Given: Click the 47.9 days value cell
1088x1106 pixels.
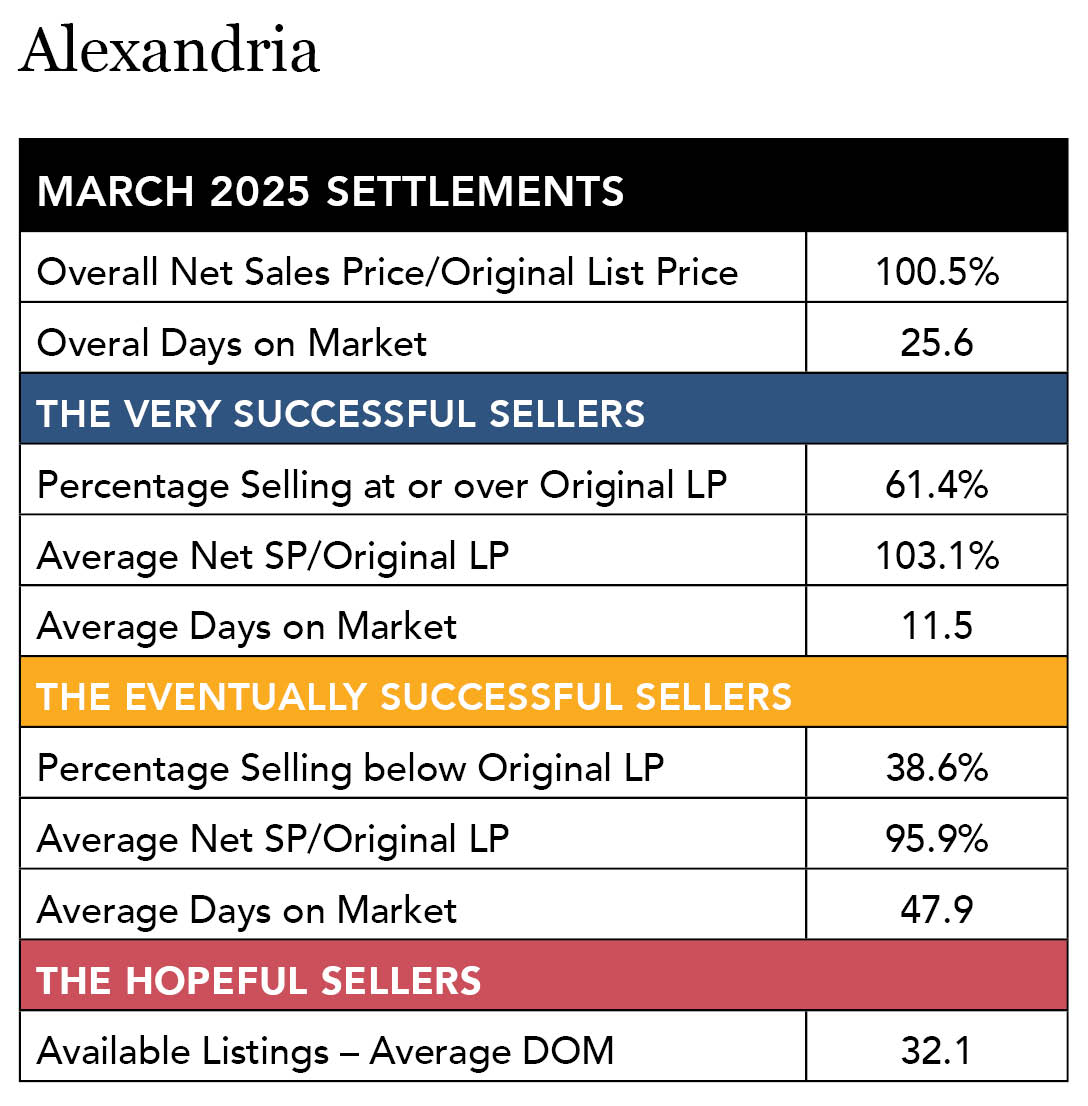Looking at the screenshot, I should coord(936,910).
